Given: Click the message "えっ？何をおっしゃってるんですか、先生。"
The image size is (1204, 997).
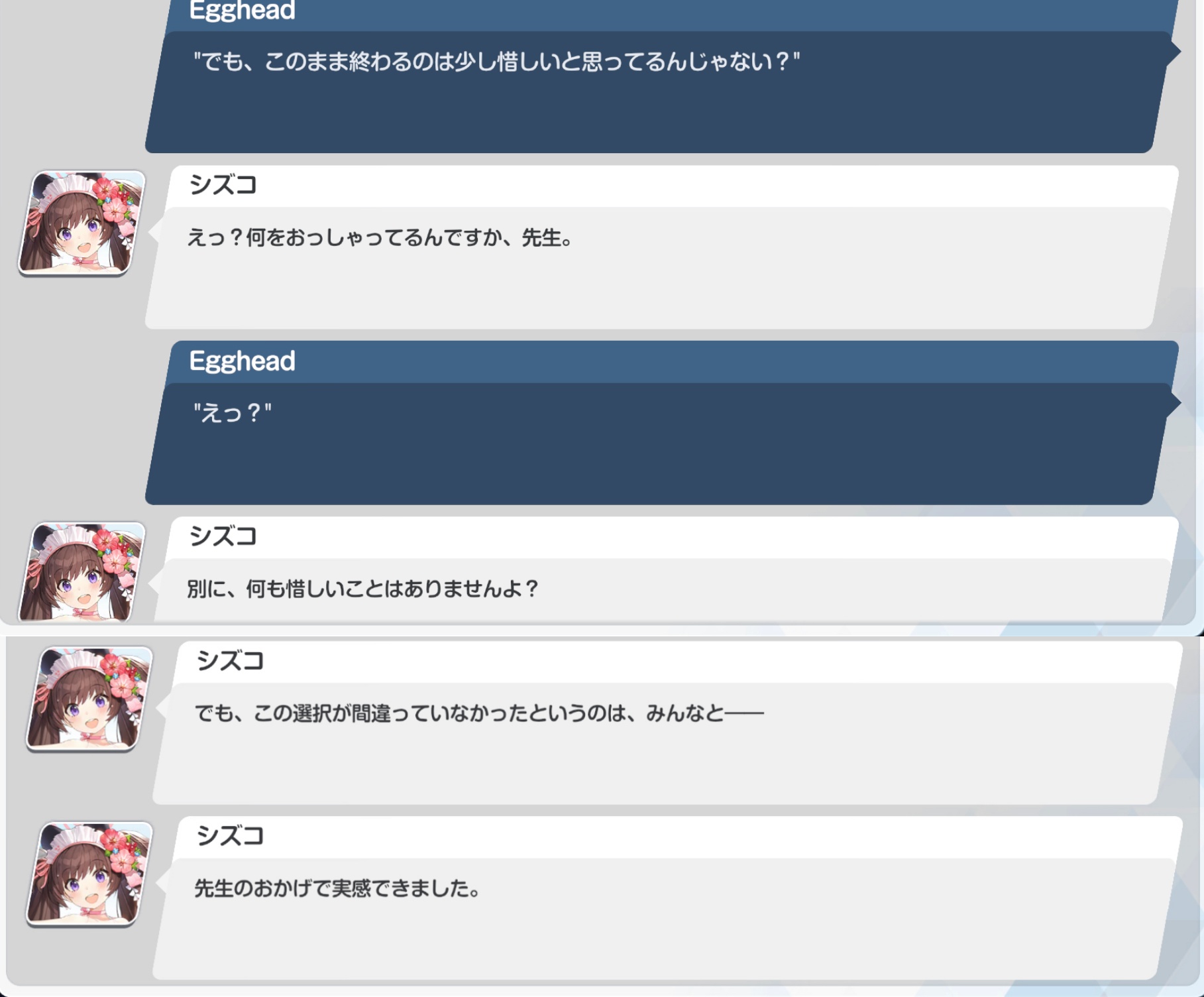Looking at the screenshot, I should (x=380, y=237).
